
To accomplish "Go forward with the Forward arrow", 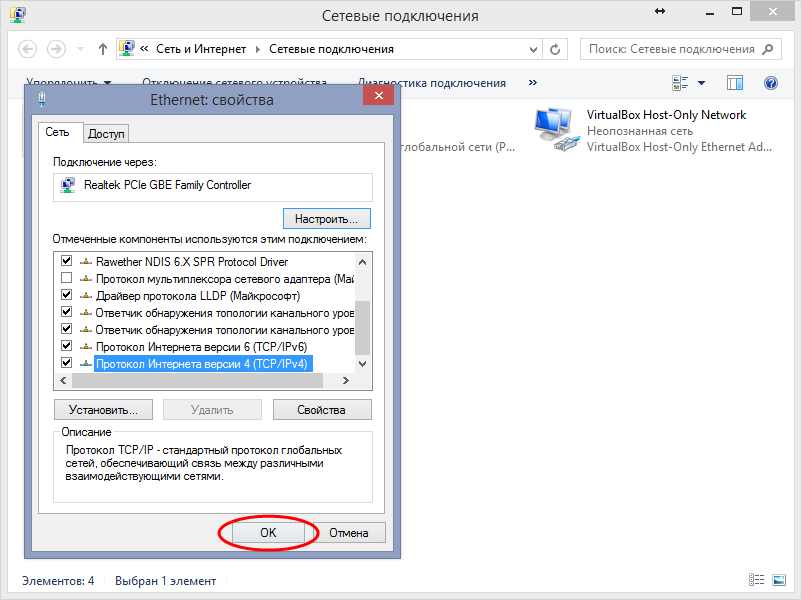I will point(56,49).
